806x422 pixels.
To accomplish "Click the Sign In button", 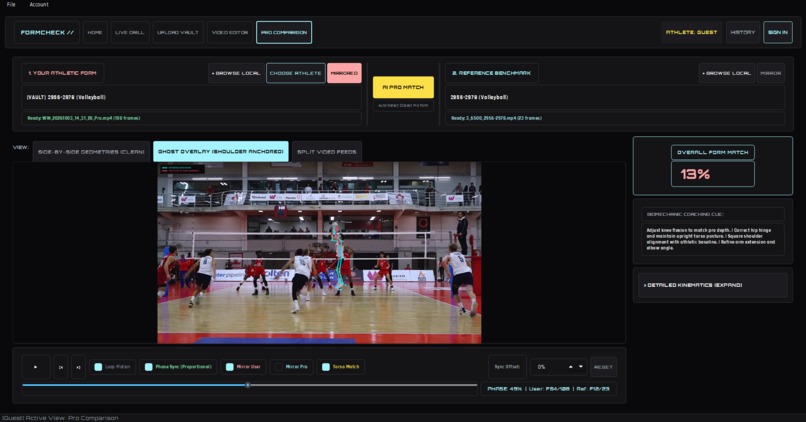I will pos(778,32).
